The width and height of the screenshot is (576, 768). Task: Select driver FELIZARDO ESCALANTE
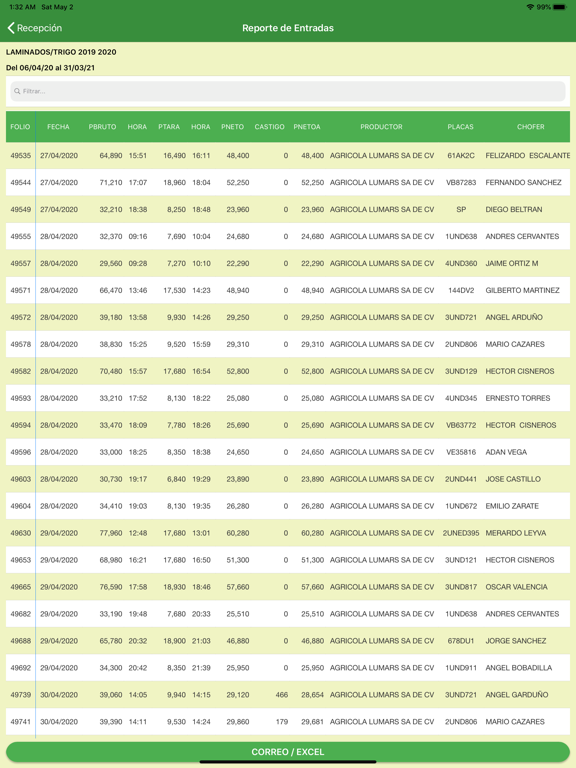[x=528, y=155]
